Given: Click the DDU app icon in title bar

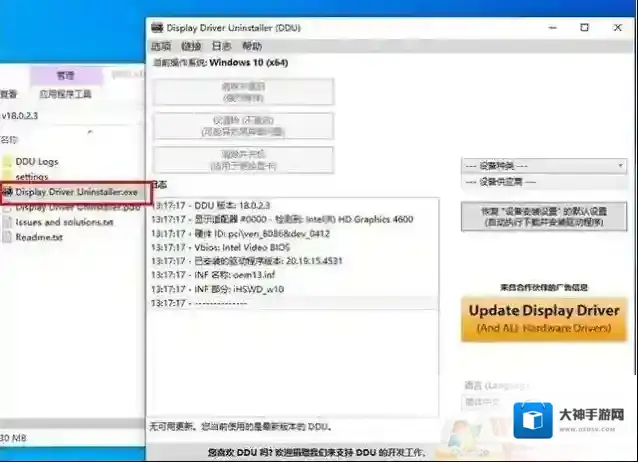Looking at the screenshot, I should (x=157, y=28).
